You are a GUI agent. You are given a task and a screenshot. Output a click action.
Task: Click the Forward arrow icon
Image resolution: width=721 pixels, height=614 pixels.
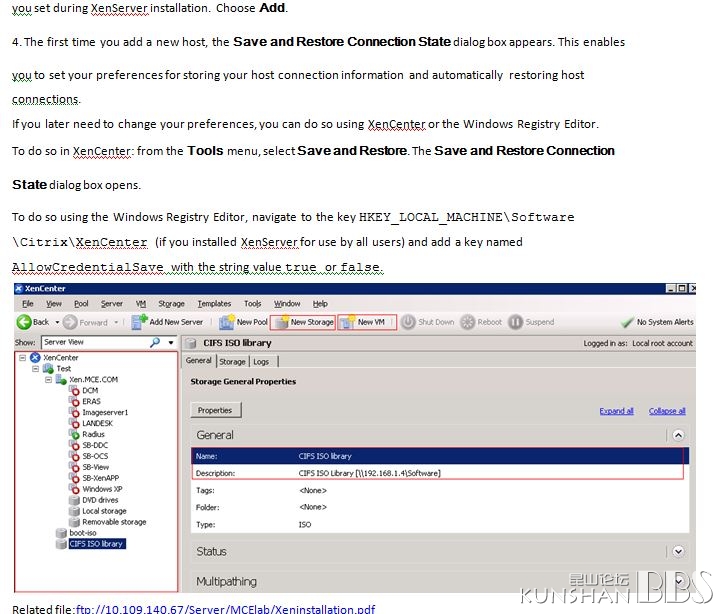(x=70, y=322)
